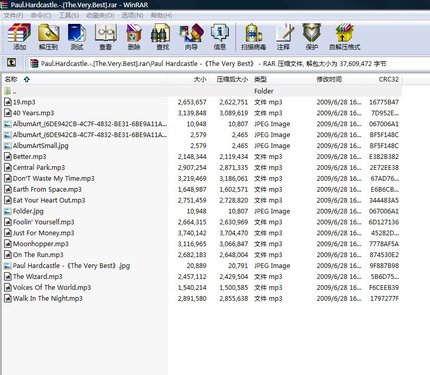Screen dimensions: 430x375
Task: Sort files by the 名称 column header
Action: (x=11, y=79)
